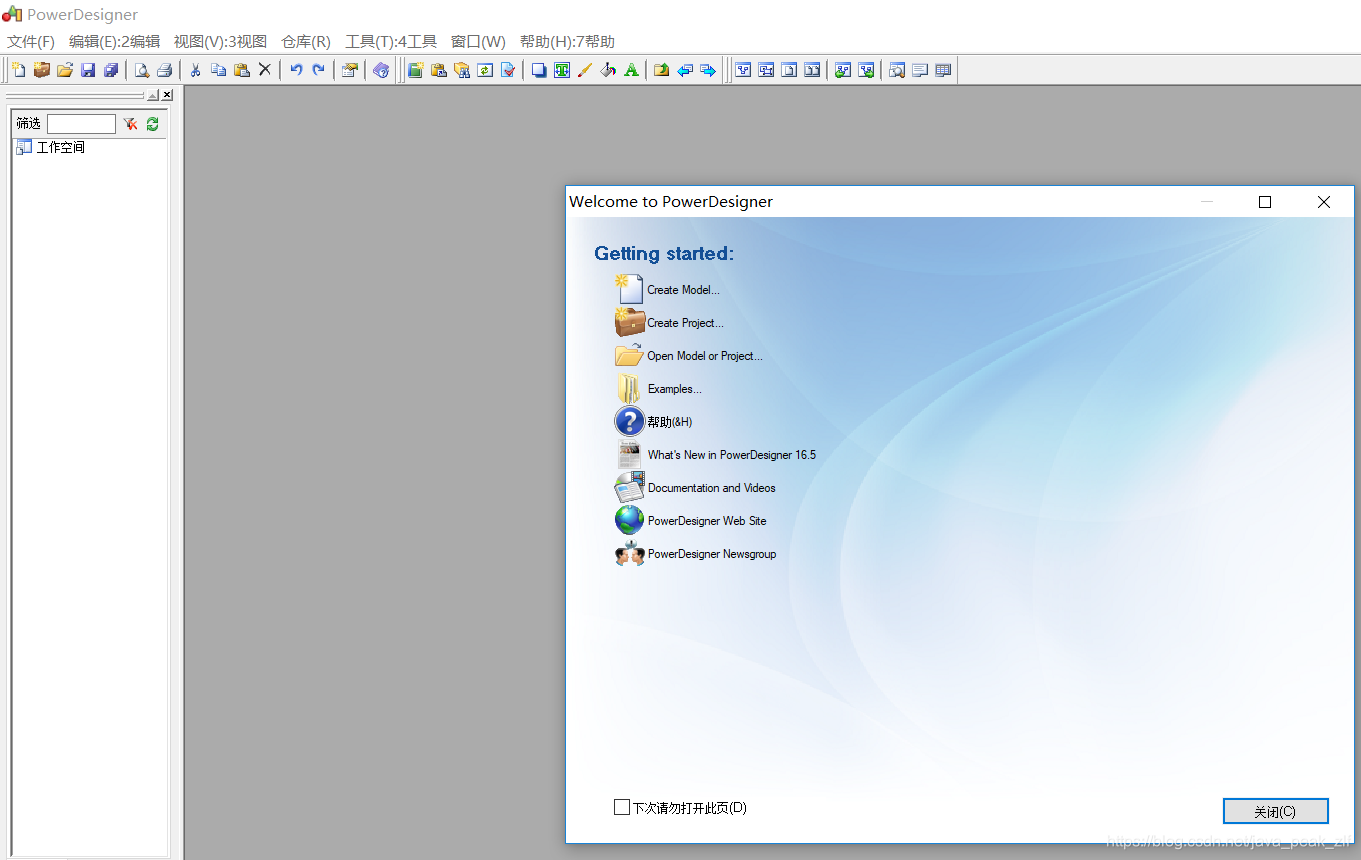Click the second diagram window toolbar icon
The width and height of the screenshot is (1361, 860).
[766, 70]
